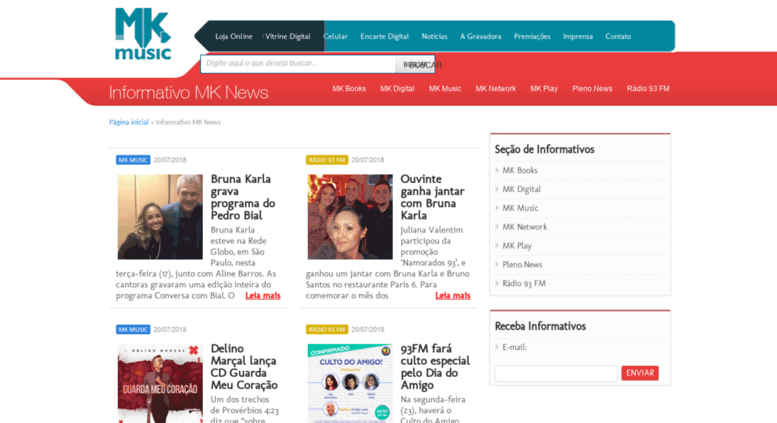
Task: Open MK Play in Seção de Informativos sidebar
Action: click(517, 246)
